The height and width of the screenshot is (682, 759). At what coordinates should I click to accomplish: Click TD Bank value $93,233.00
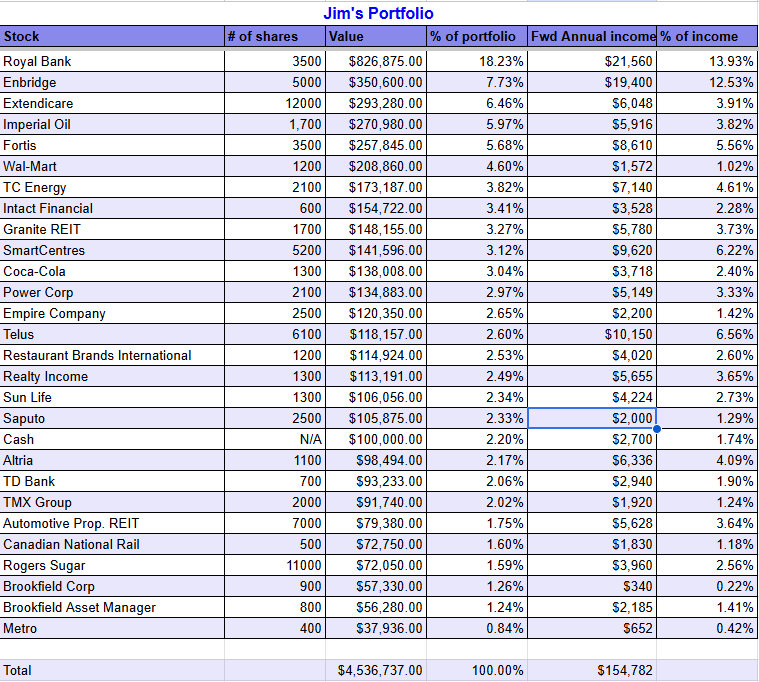click(x=376, y=481)
